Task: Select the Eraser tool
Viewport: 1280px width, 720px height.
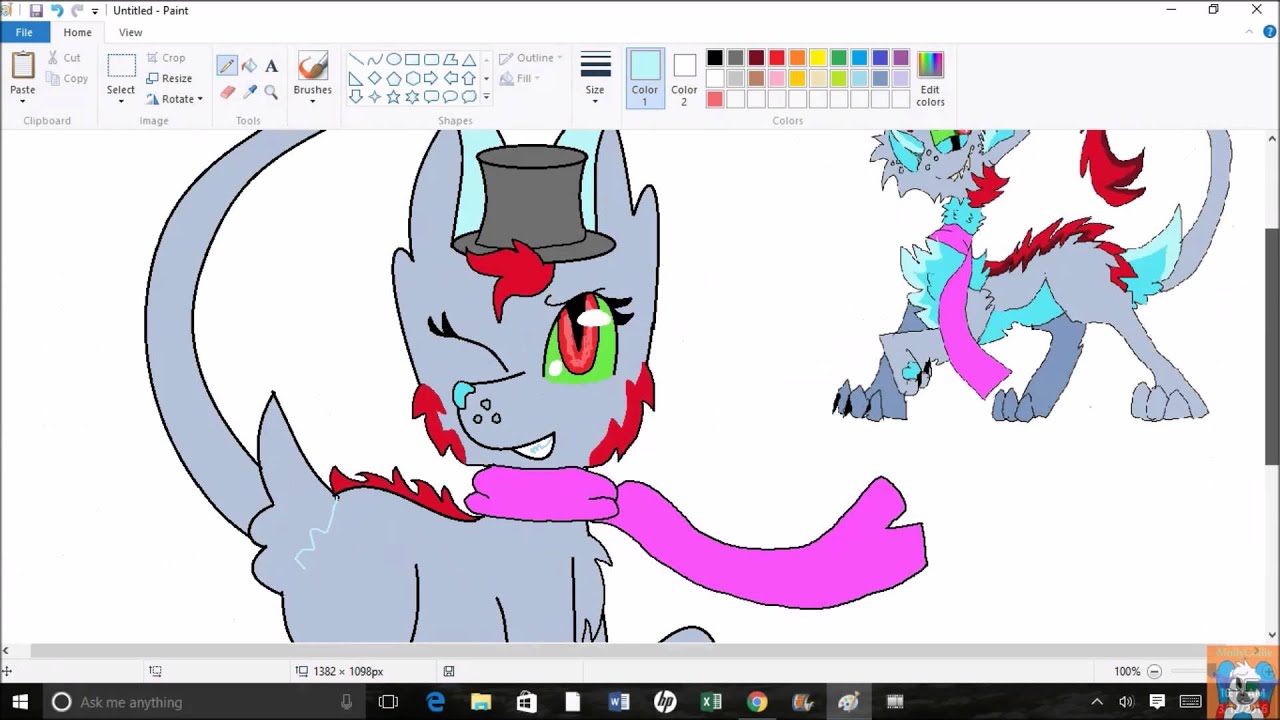Action: [x=227, y=92]
